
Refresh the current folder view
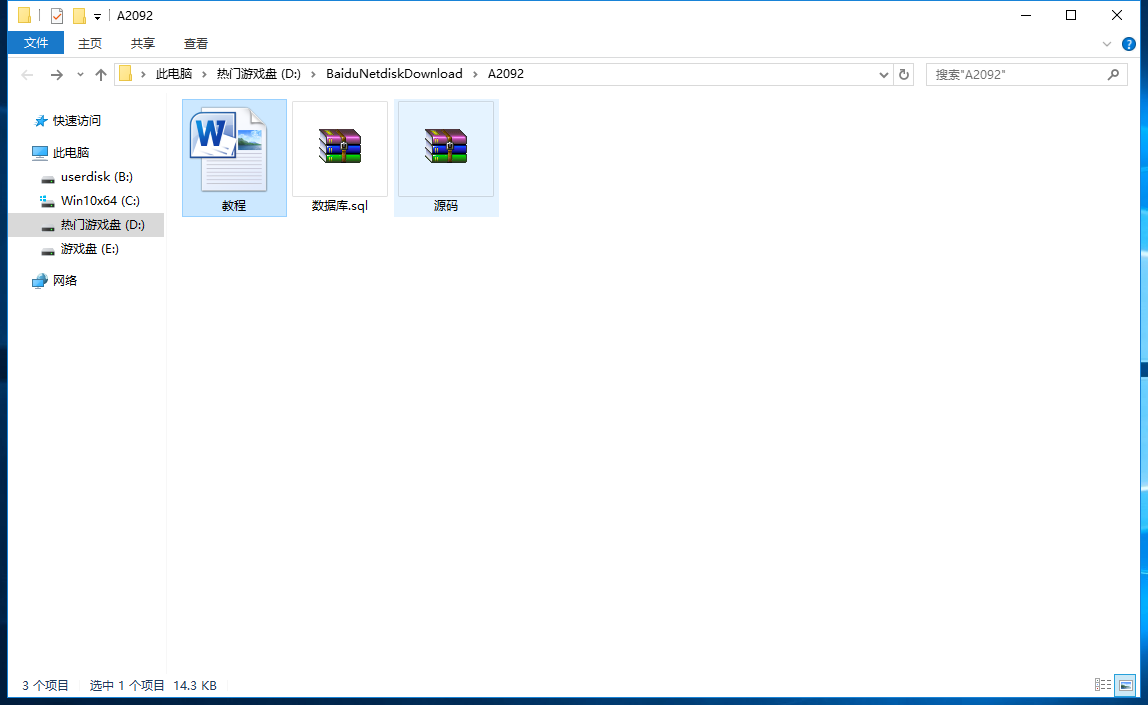[x=904, y=74]
